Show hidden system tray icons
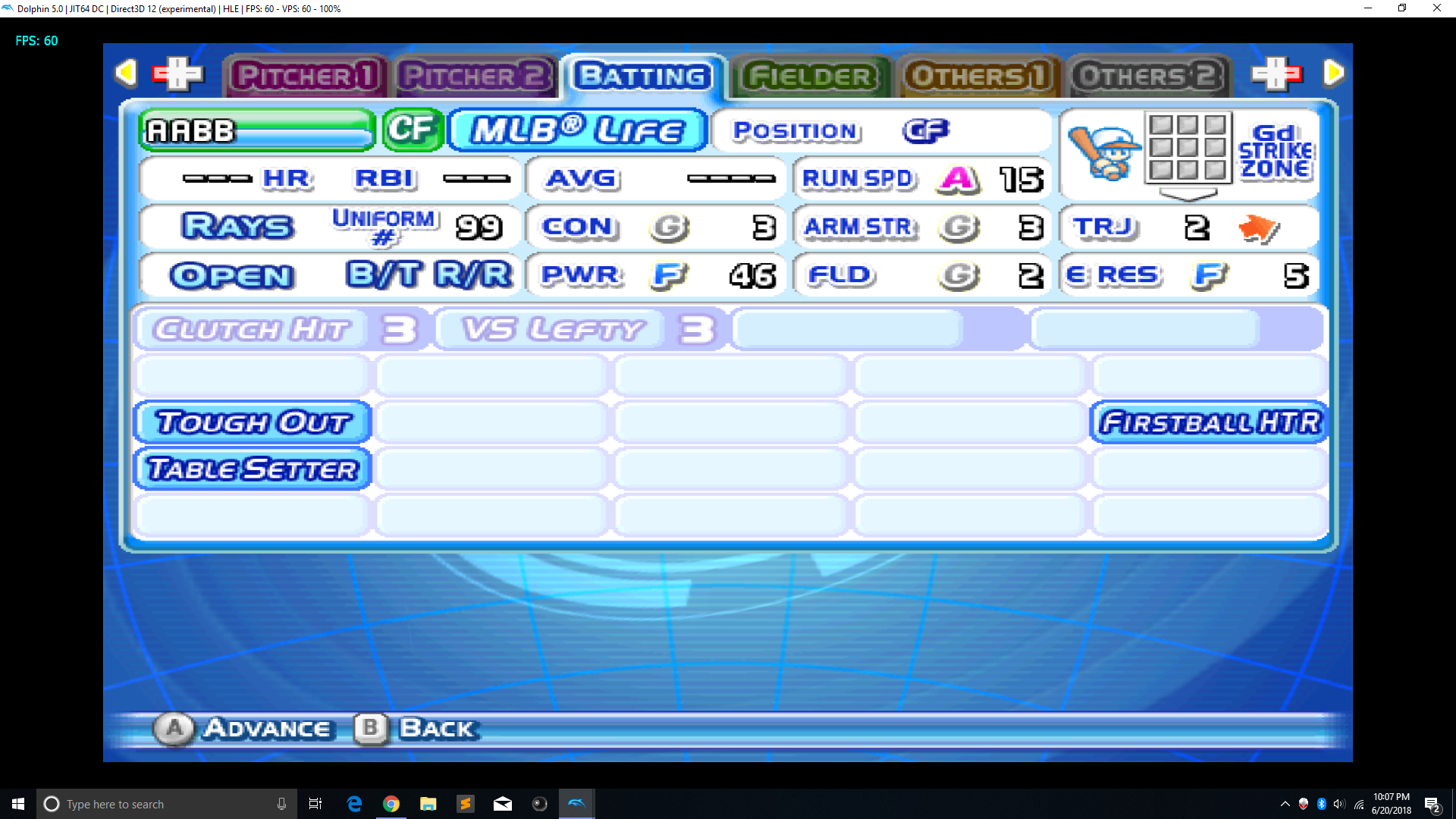1456x819 pixels. [x=1285, y=804]
